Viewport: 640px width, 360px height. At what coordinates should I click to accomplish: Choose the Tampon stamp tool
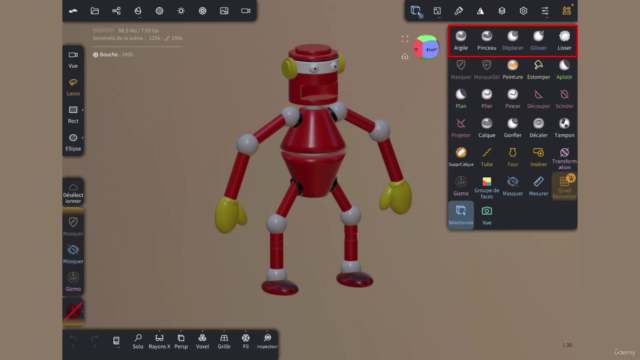click(x=564, y=128)
